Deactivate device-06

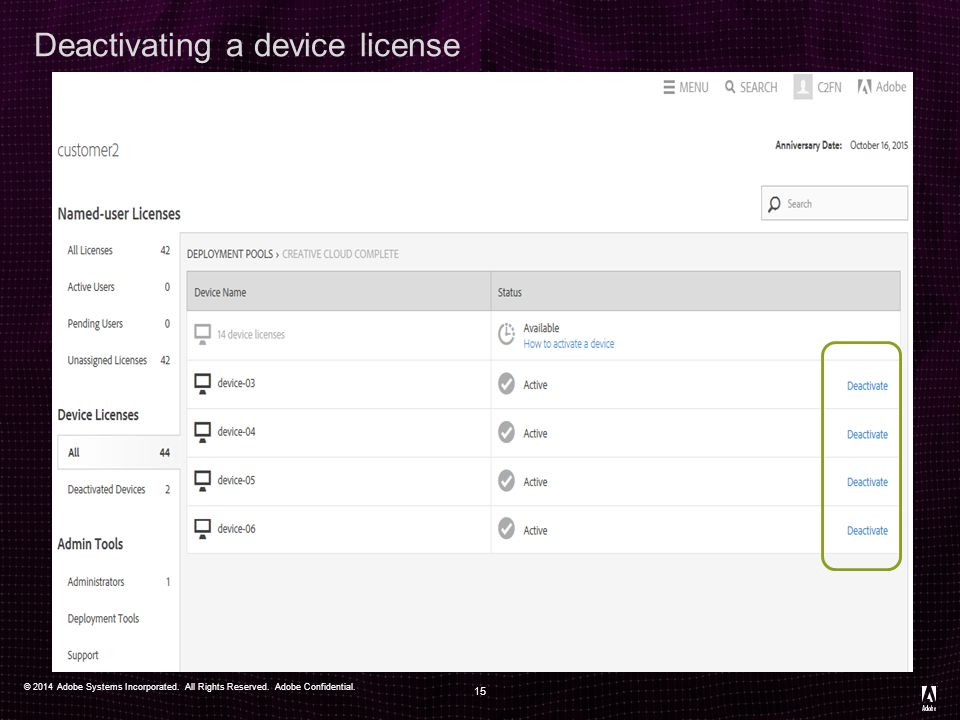867,530
